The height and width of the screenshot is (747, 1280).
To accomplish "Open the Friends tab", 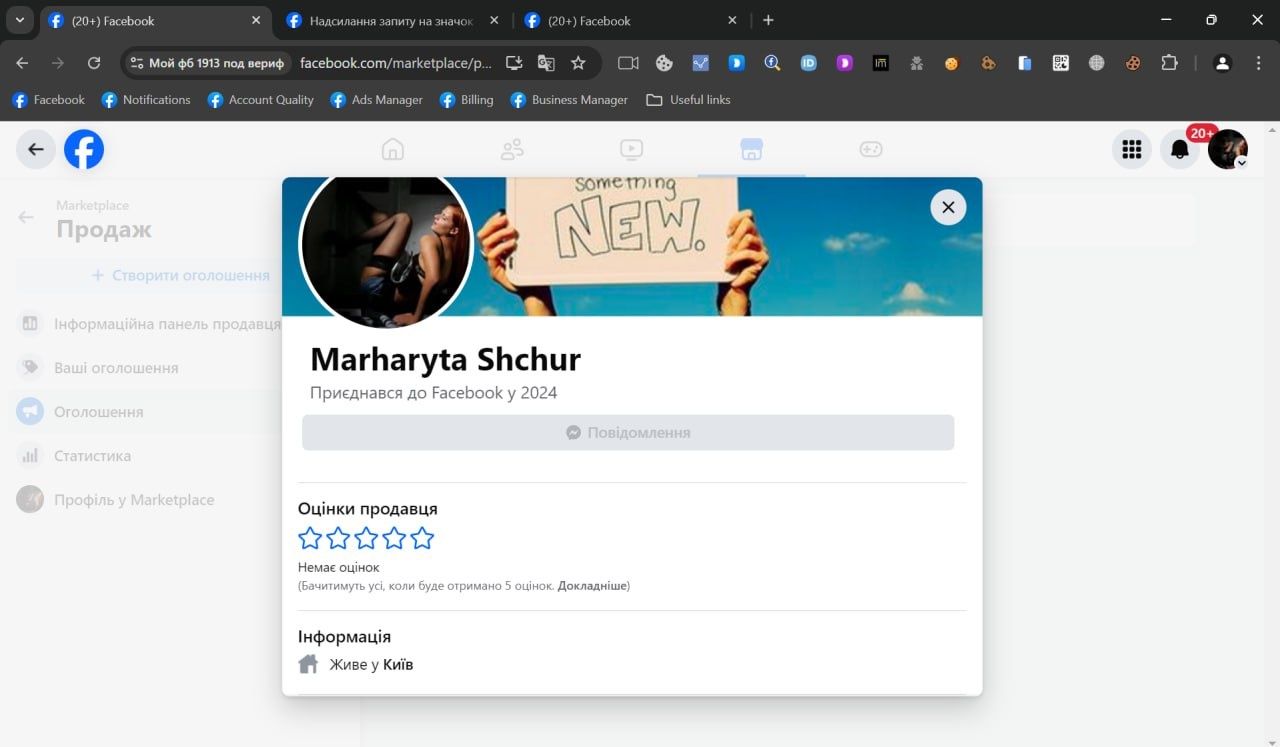I will [x=512, y=149].
